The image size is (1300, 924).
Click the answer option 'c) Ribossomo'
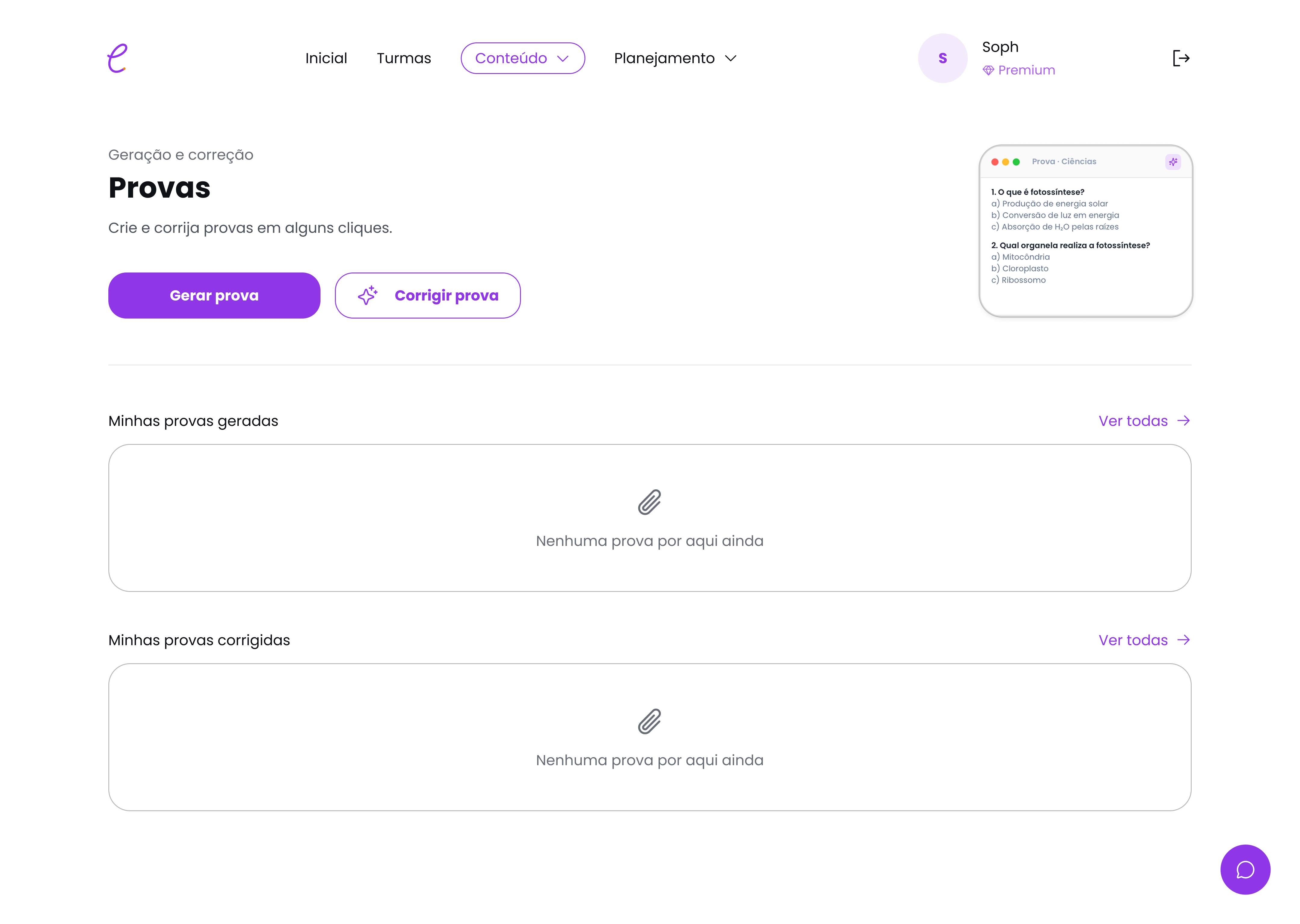(1018, 280)
